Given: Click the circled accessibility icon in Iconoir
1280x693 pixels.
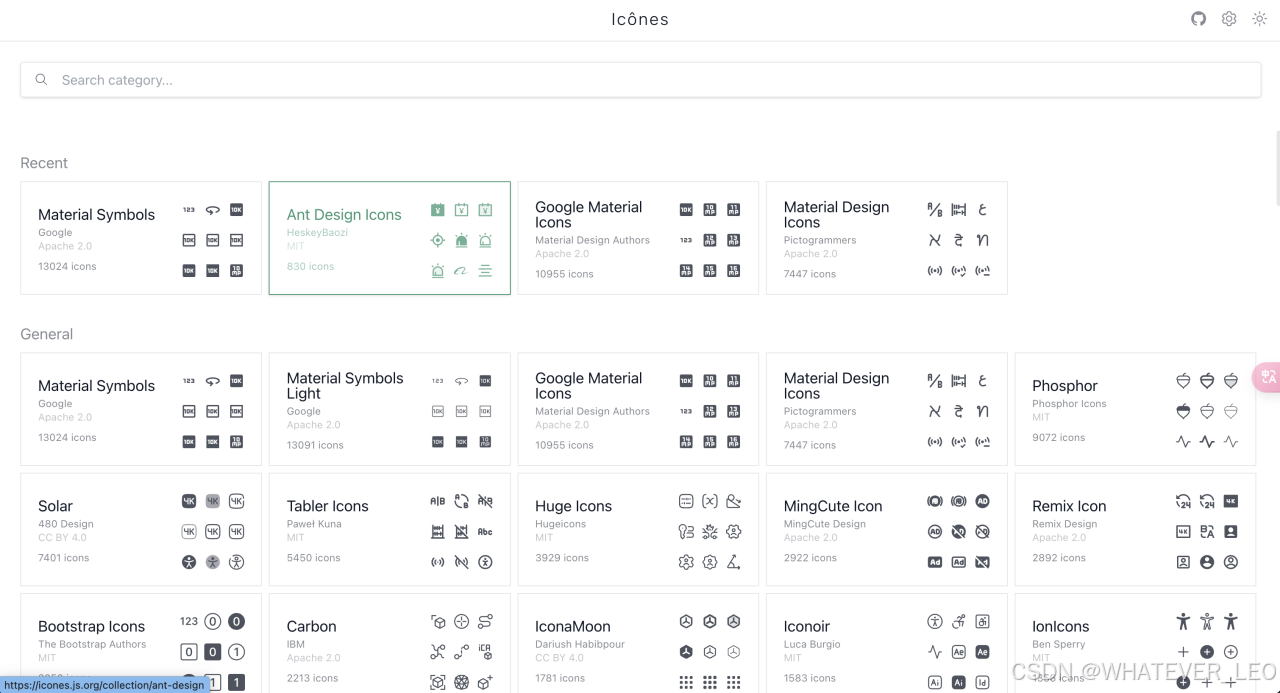Looking at the screenshot, I should pyautogui.click(x=935, y=622).
